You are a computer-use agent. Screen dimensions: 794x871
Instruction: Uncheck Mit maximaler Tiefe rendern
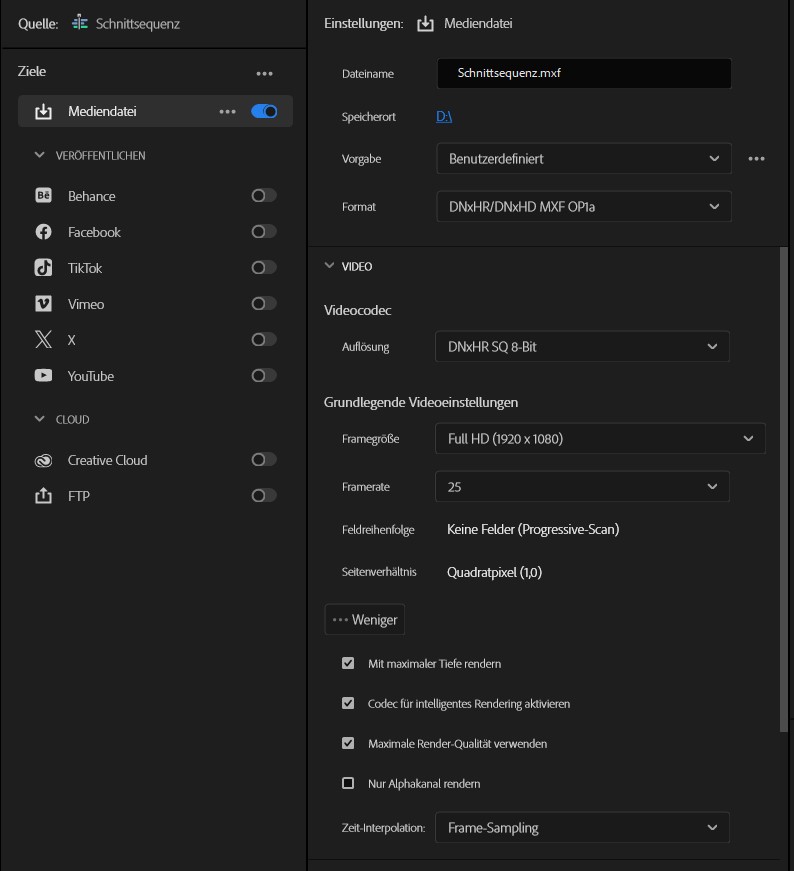click(348, 663)
